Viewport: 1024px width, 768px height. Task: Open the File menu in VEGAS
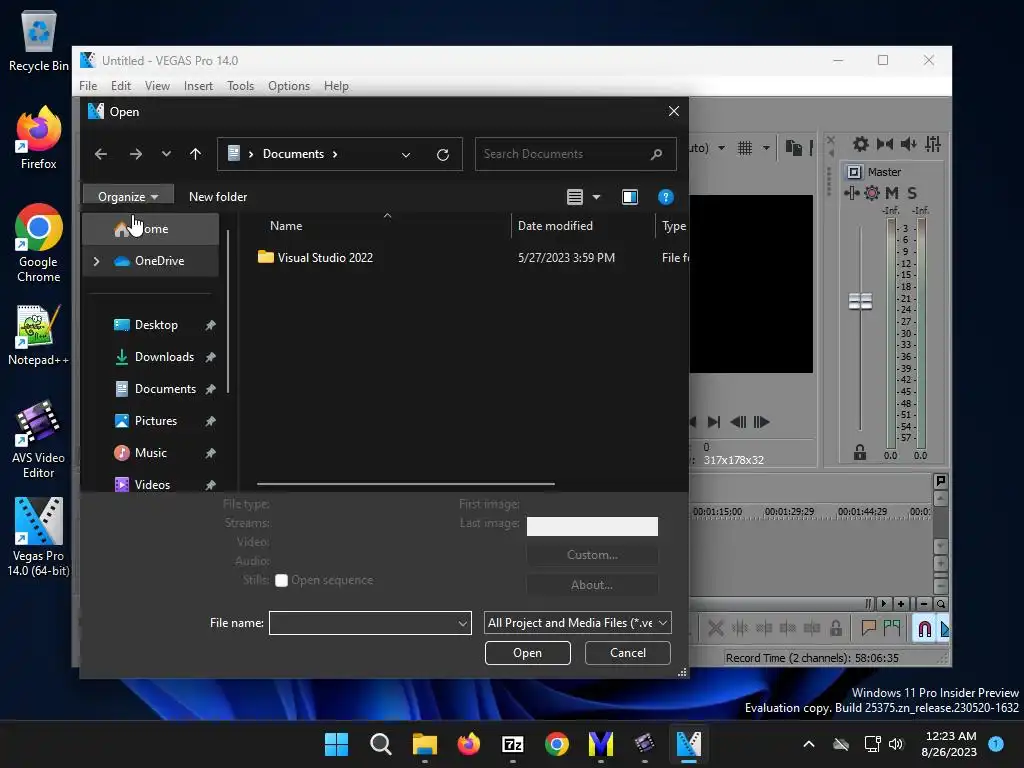coord(88,86)
